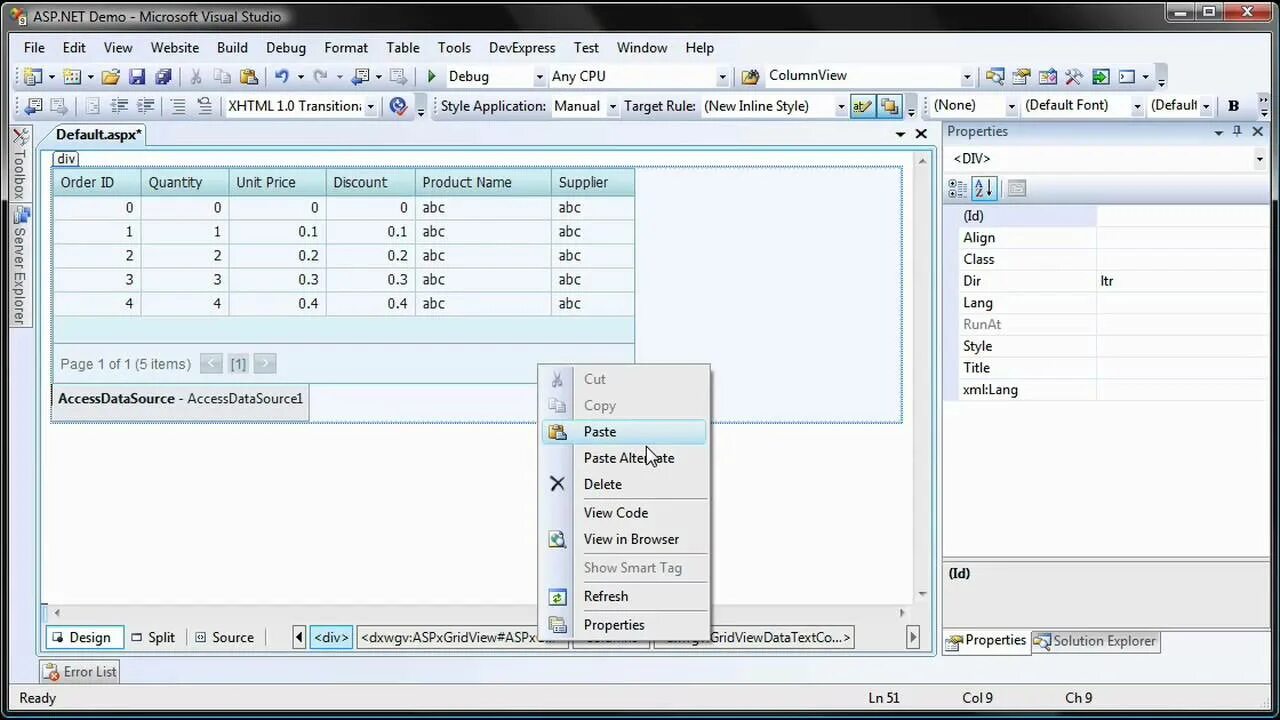Screen dimensions: 1280x720
Task: Click the Navigate Backward icon
Action: point(361,76)
